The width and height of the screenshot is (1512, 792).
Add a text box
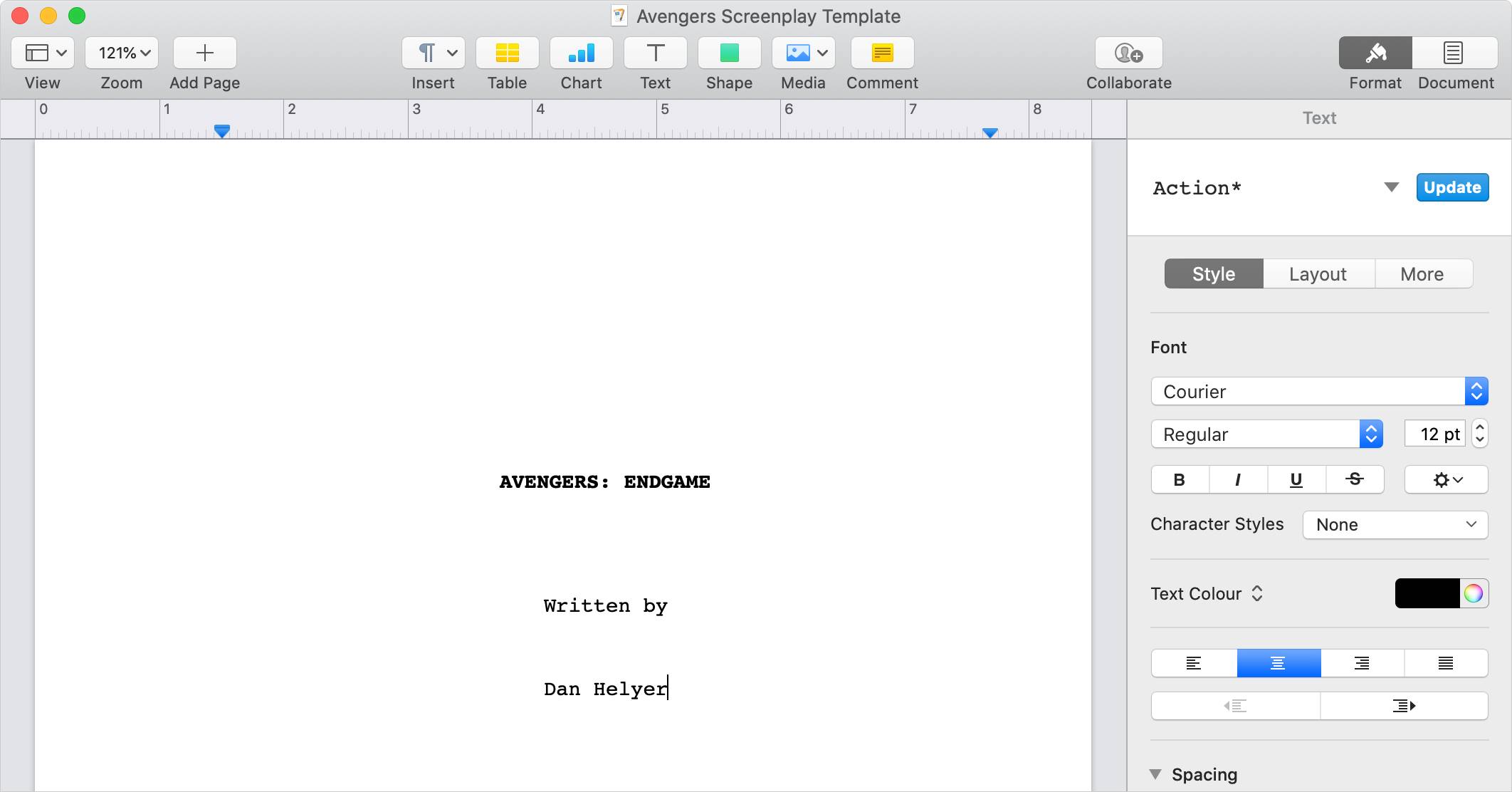coord(654,53)
